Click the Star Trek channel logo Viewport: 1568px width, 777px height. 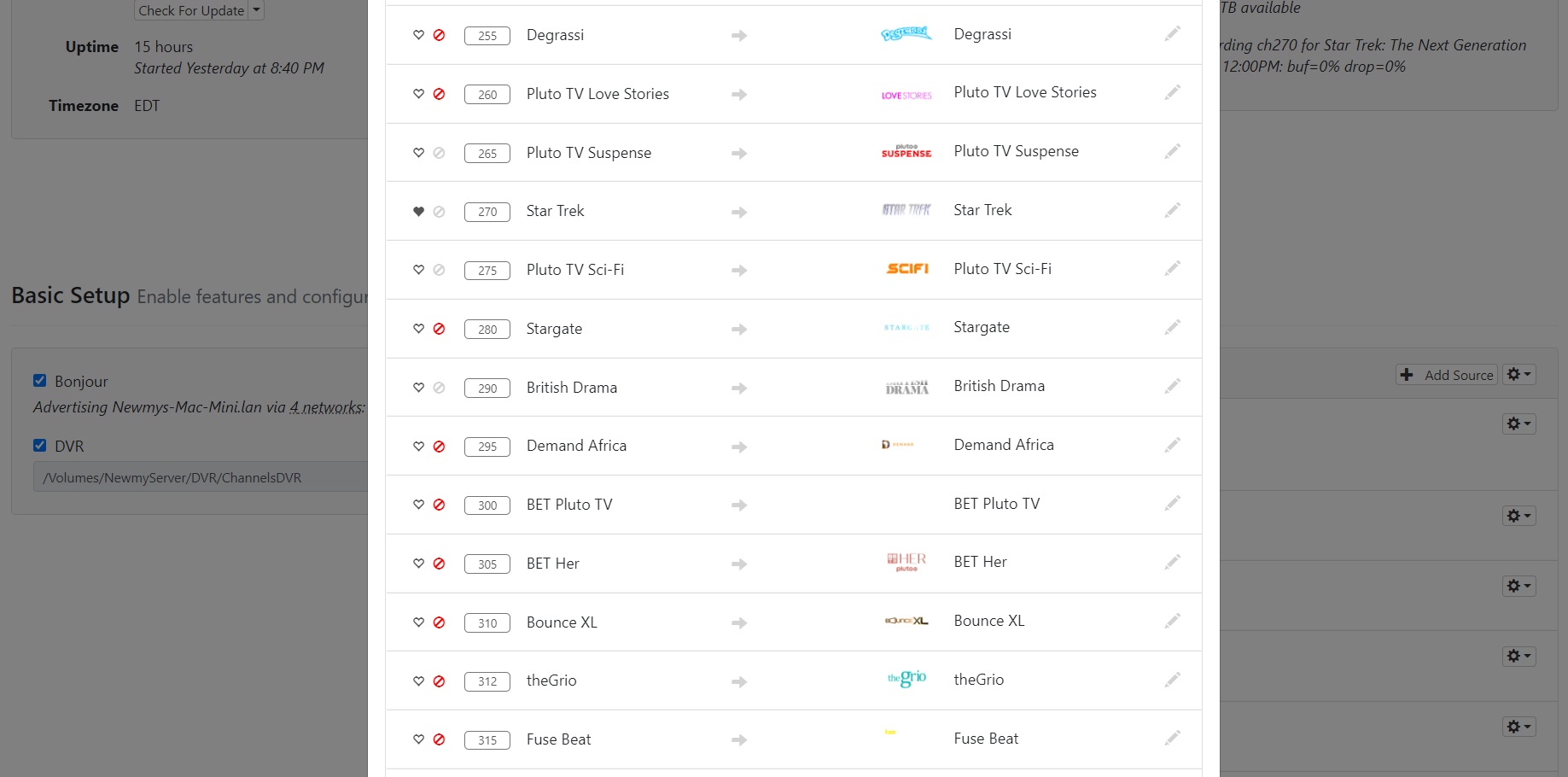[x=906, y=209]
